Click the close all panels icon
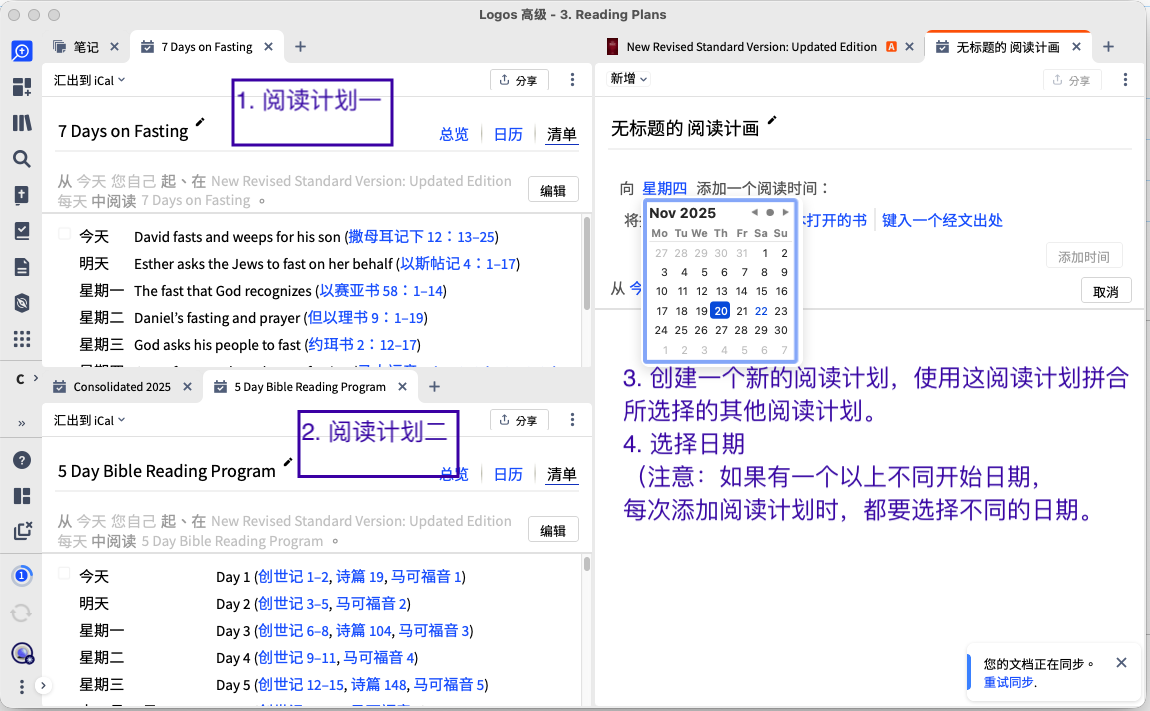 pyautogui.click(x=22, y=530)
